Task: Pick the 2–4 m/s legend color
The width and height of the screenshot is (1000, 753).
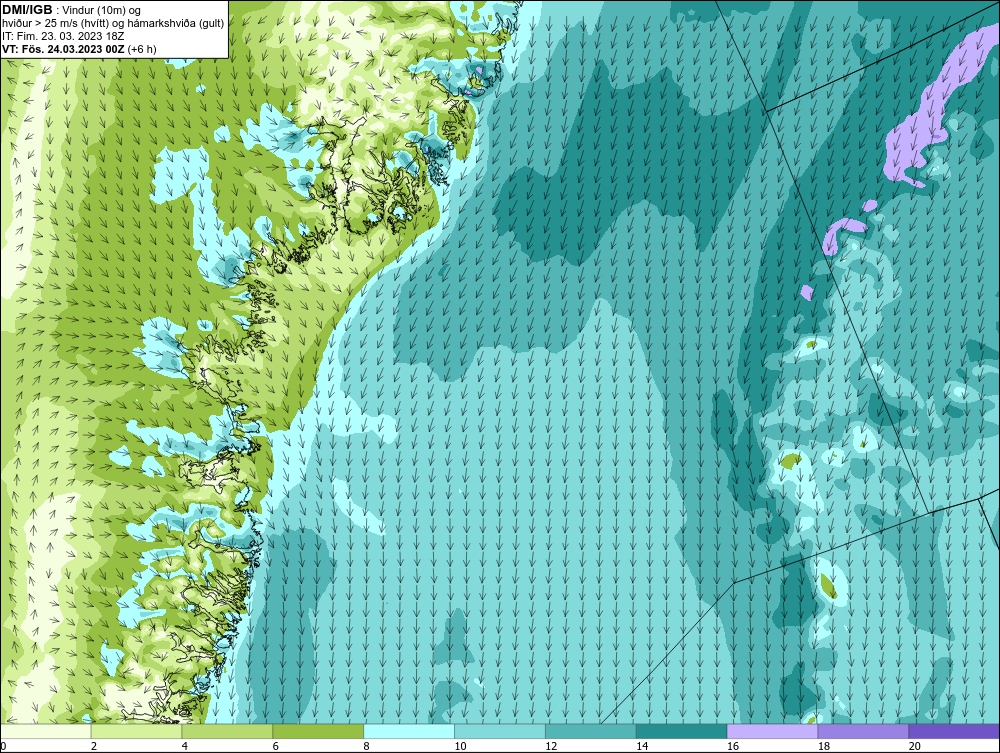Action: point(136,731)
